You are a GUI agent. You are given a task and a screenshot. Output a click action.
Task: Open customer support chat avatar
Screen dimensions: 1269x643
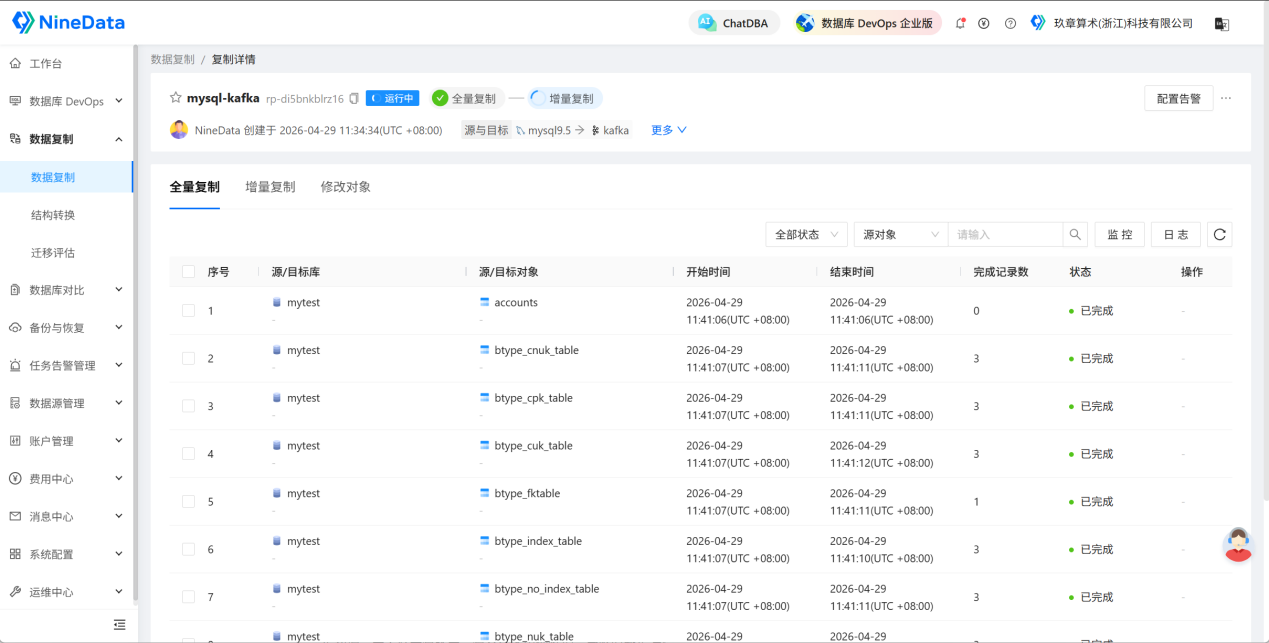(1238, 544)
